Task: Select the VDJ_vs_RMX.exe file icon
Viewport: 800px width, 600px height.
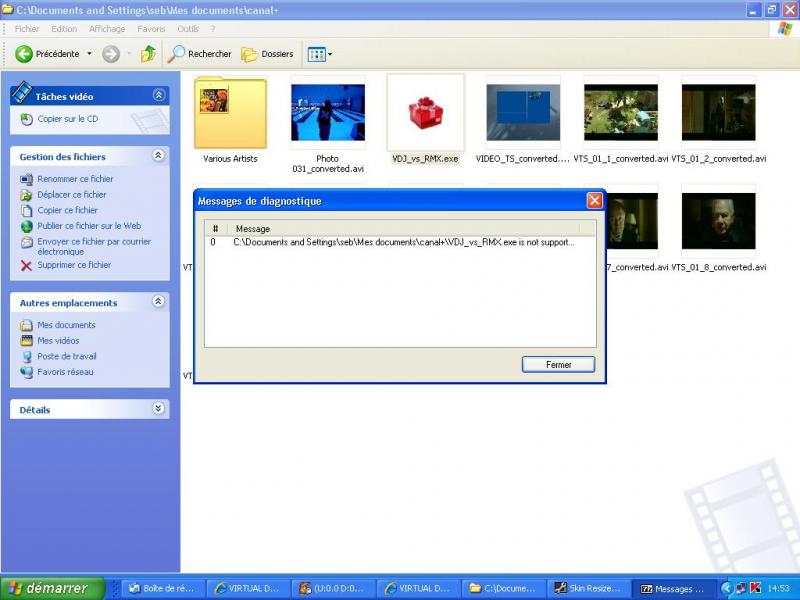Action: click(x=425, y=112)
